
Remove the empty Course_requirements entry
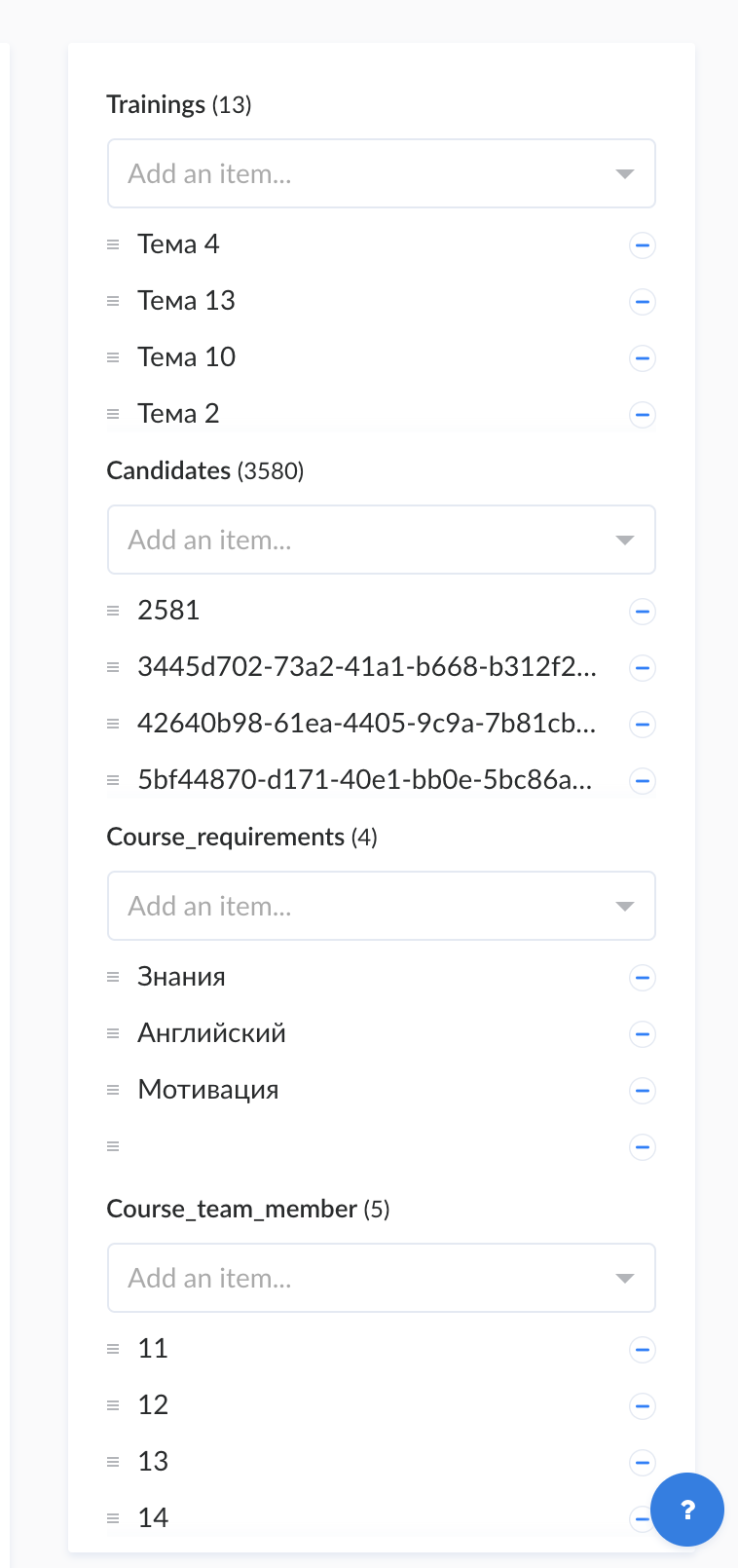[643, 1147]
